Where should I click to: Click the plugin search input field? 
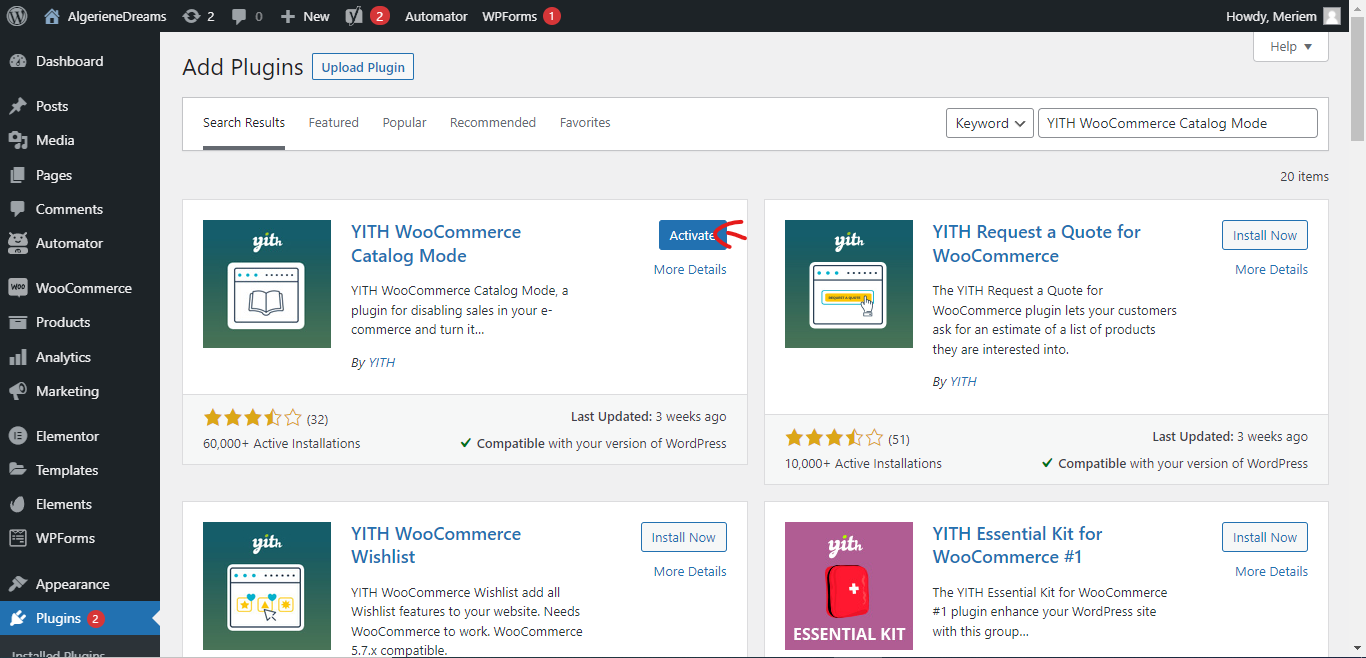(1178, 123)
